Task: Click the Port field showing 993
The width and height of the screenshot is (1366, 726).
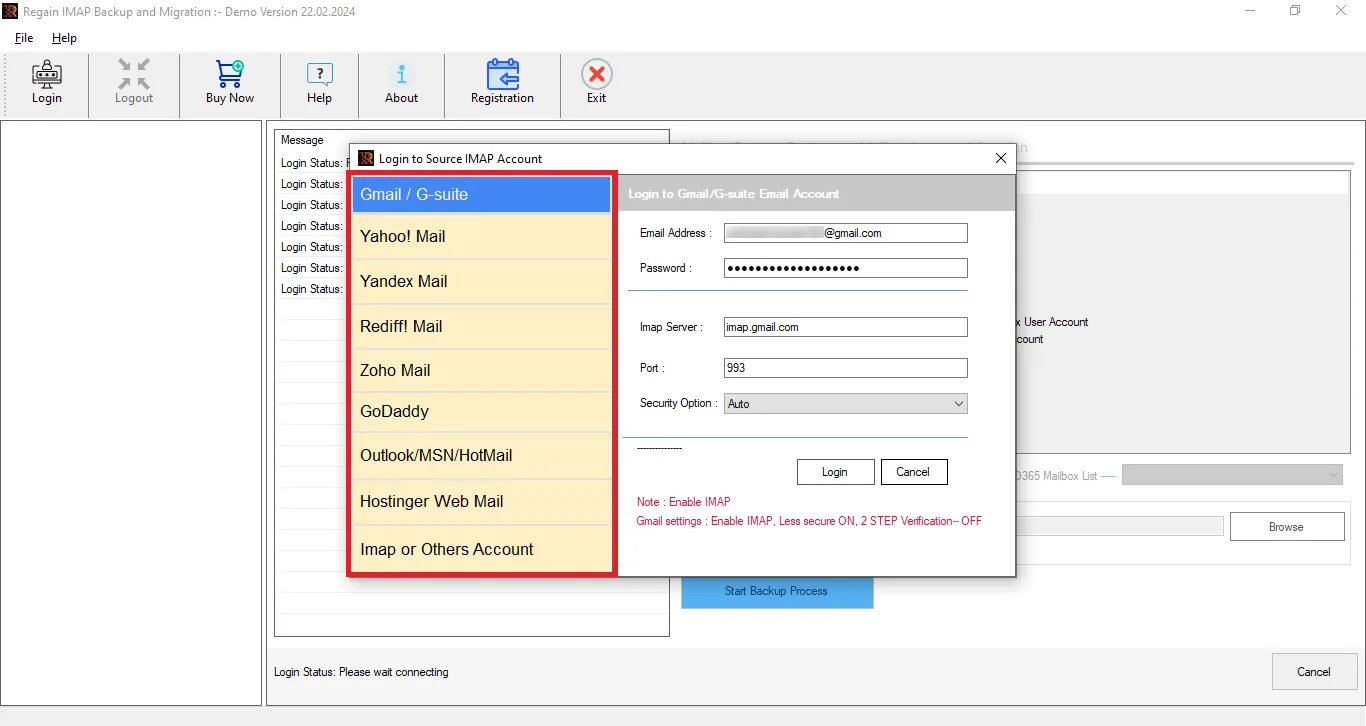Action: tap(846, 368)
